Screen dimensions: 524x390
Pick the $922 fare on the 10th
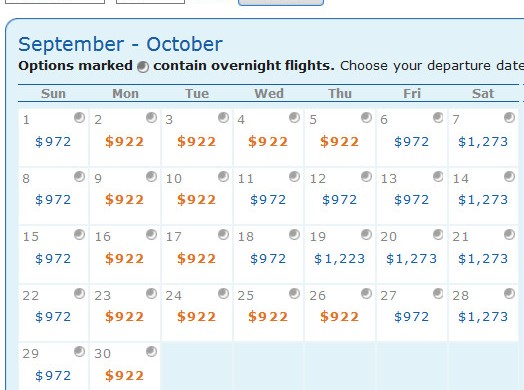click(x=196, y=200)
